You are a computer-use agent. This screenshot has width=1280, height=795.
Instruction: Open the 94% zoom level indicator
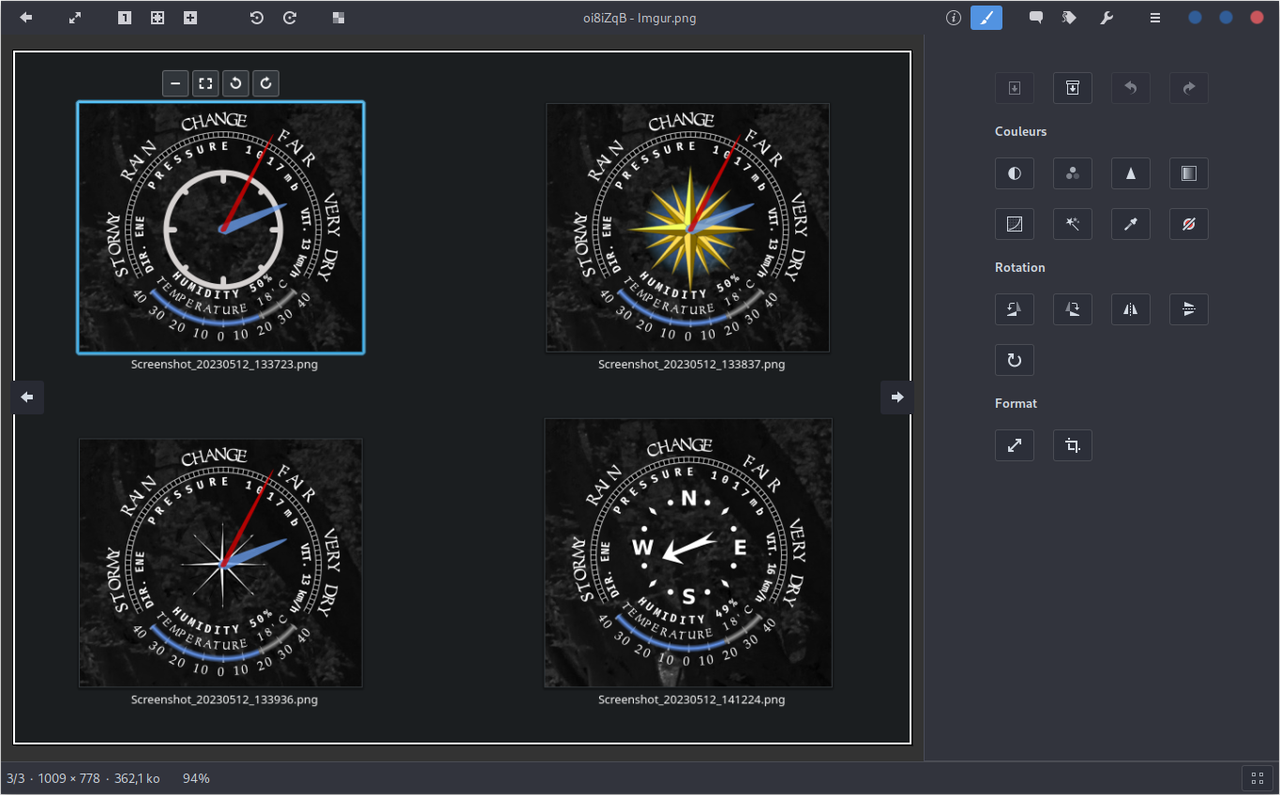click(196, 778)
